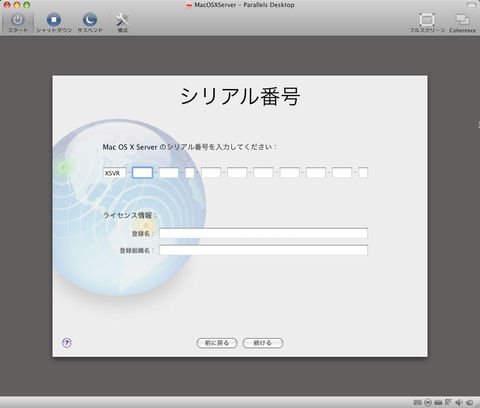480x408 pixels.
Task: Click the 登録名 text field
Action: (263, 233)
